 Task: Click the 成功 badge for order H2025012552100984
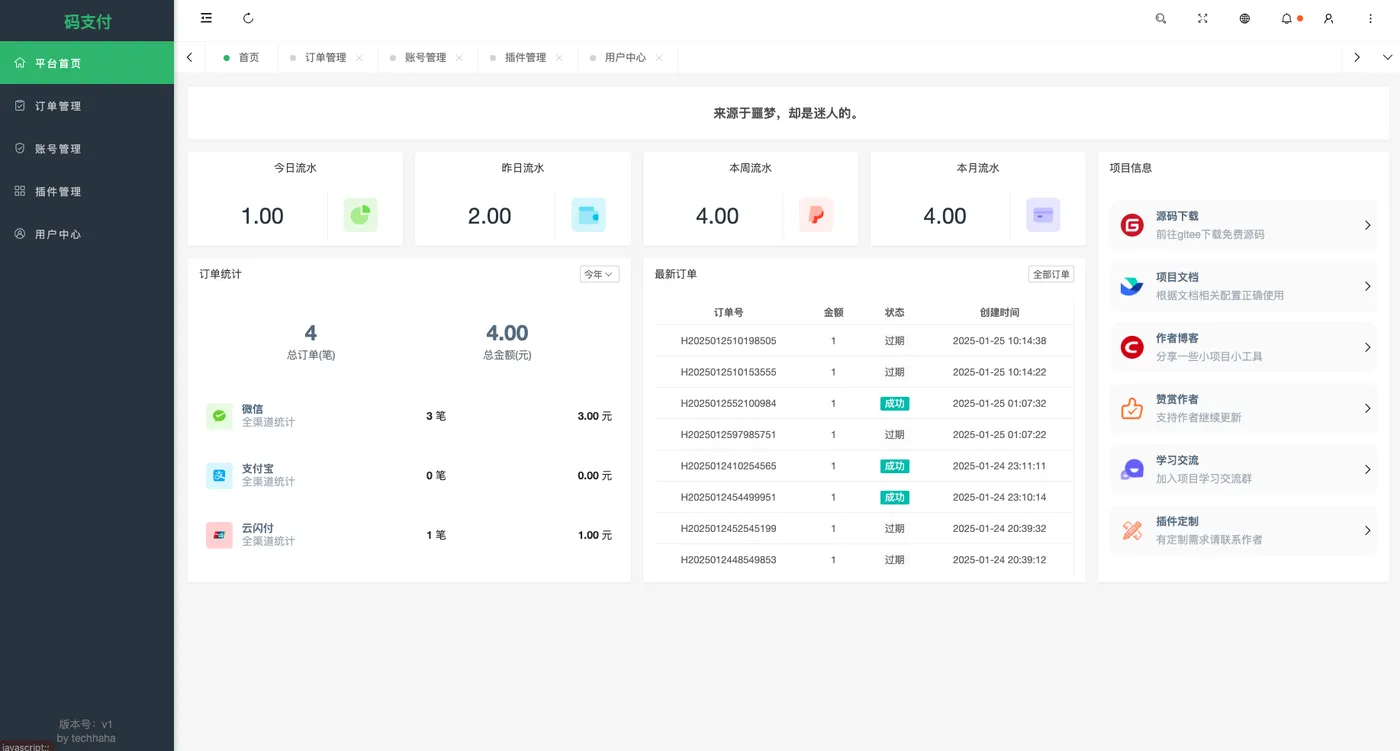click(894, 403)
